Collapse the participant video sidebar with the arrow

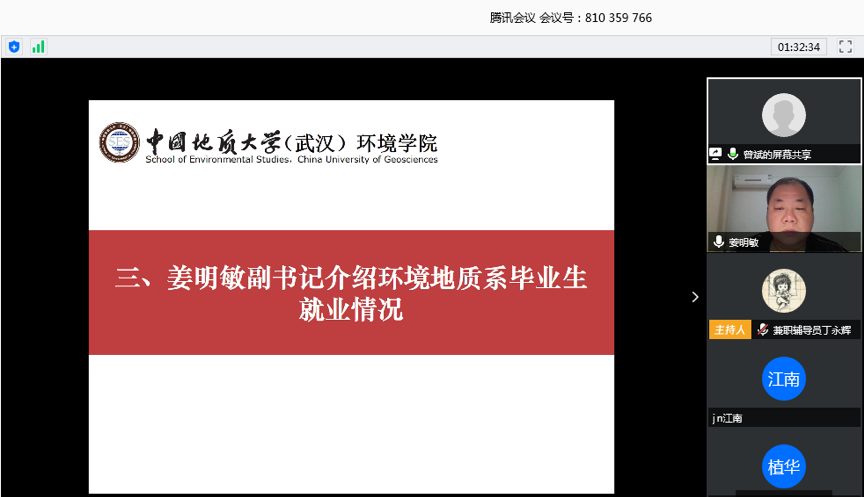tap(695, 297)
